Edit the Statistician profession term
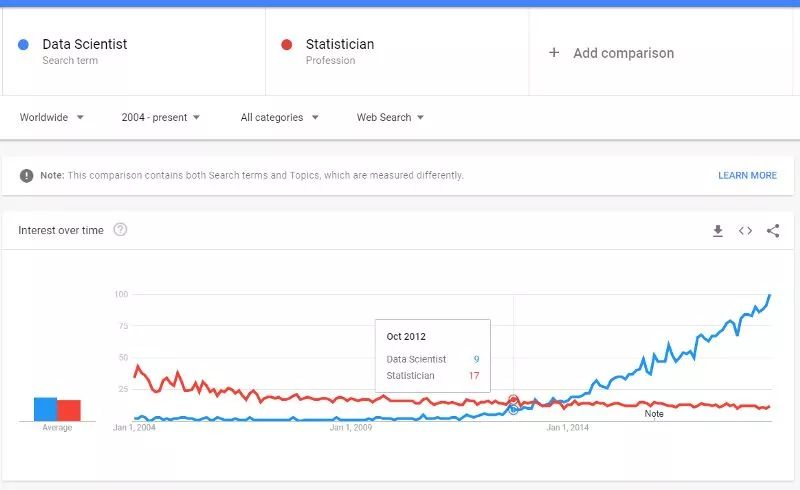This screenshot has height=490, width=800. click(x=340, y=44)
